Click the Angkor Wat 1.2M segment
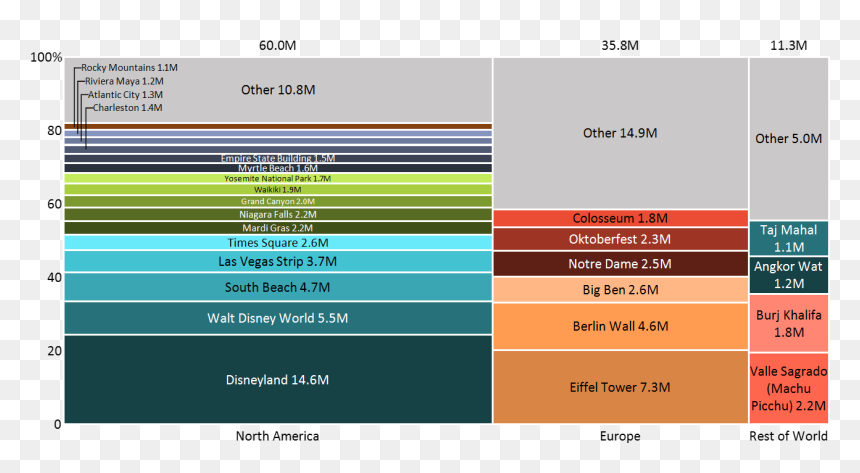Viewport: 860px width, 473px height. 789,275
